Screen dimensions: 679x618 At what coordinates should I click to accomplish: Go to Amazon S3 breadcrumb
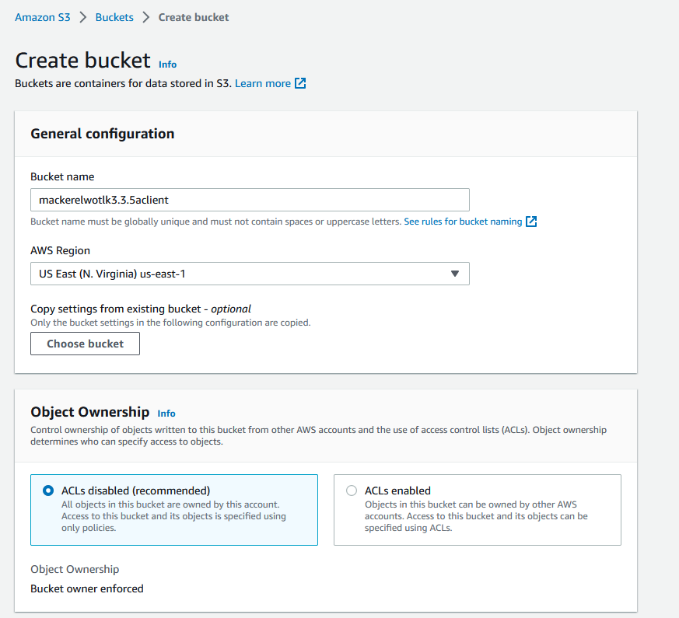point(42,17)
